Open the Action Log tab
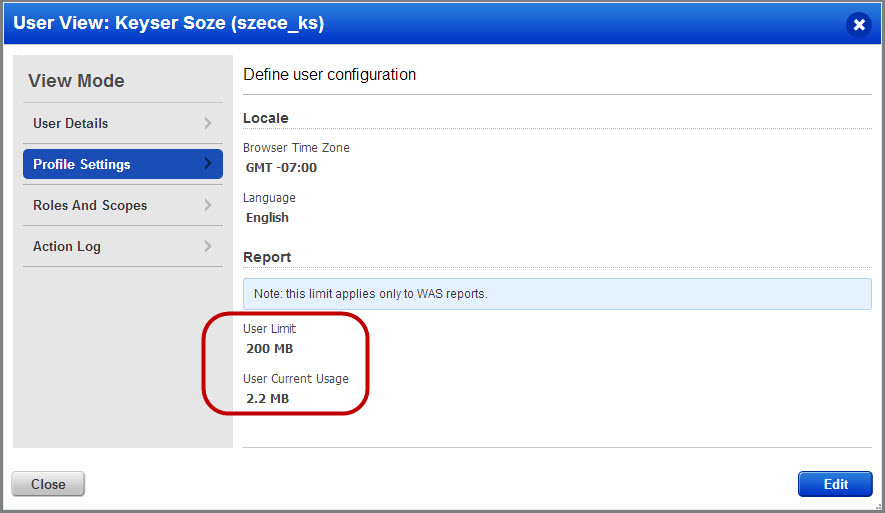The height and width of the screenshot is (513, 885). click(122, 247)
